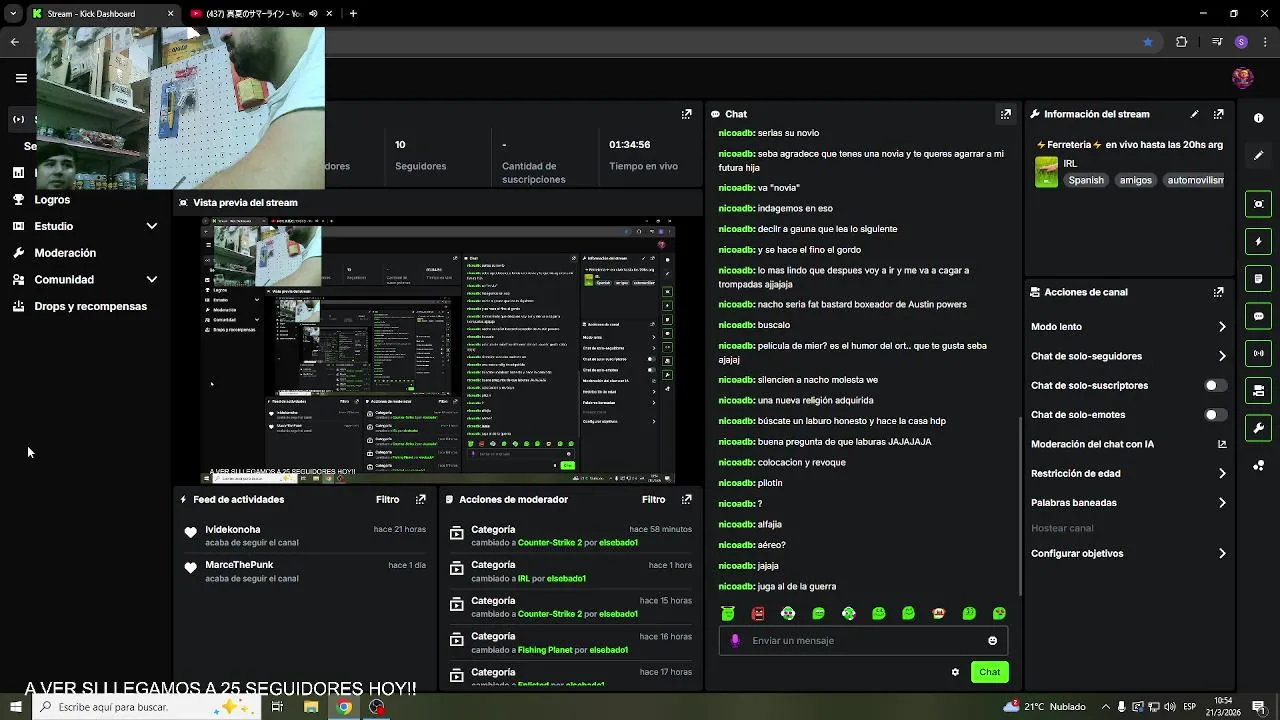Edit stream info with pencil icon
This screenshot has height=720, width=1280.
tap(1194, 114)
